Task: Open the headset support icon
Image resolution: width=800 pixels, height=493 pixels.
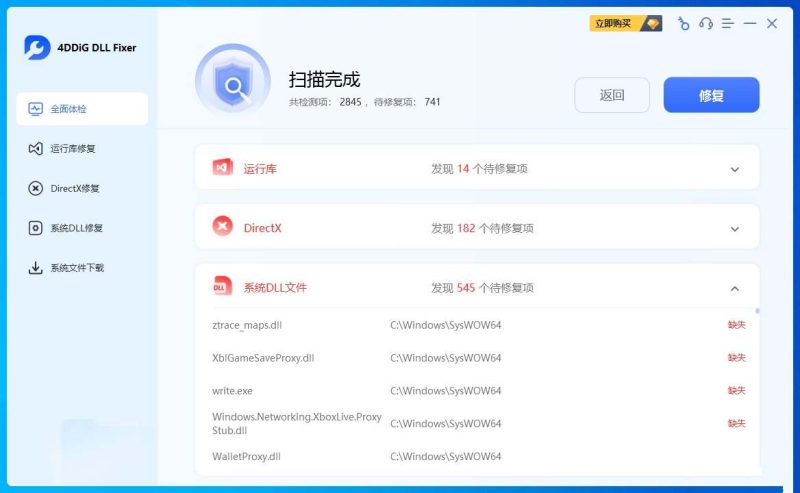Action: click(x=706, y=23)
